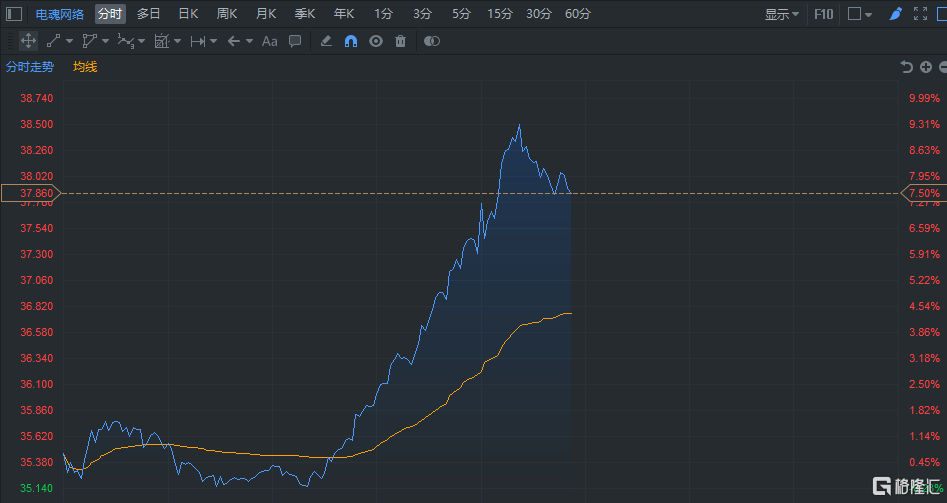Viewport: 947px width, 503px height.
Task: Open the blue paintbrush drawing tool
Action: pos(896,13)
